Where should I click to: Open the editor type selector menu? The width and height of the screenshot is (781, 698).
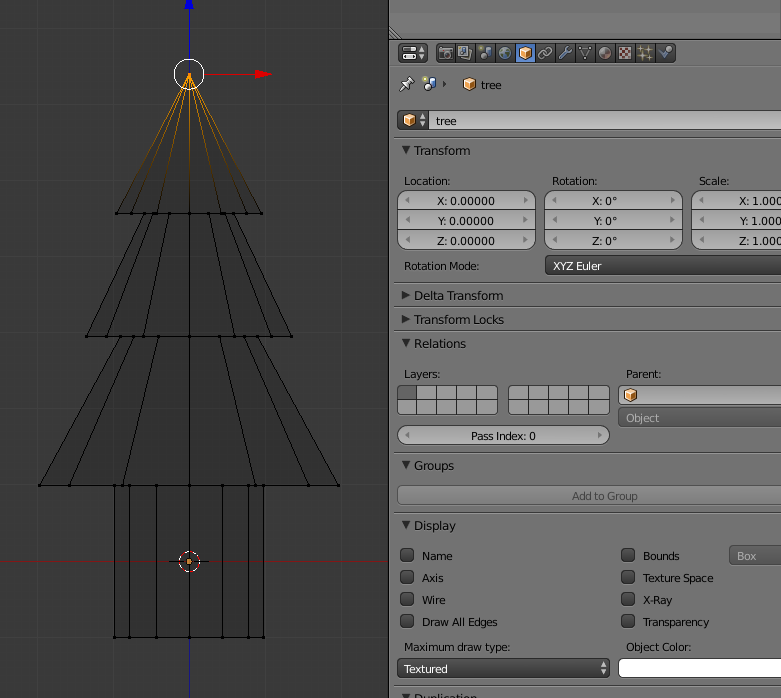click(x=412, y=53)
